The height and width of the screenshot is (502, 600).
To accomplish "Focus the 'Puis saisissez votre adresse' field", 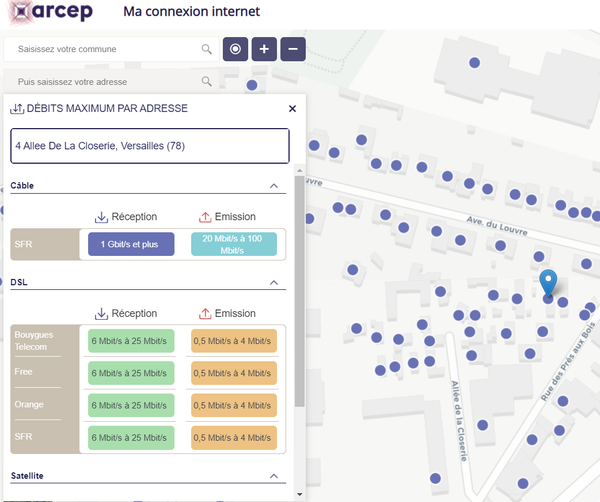I will coord(111,81).
